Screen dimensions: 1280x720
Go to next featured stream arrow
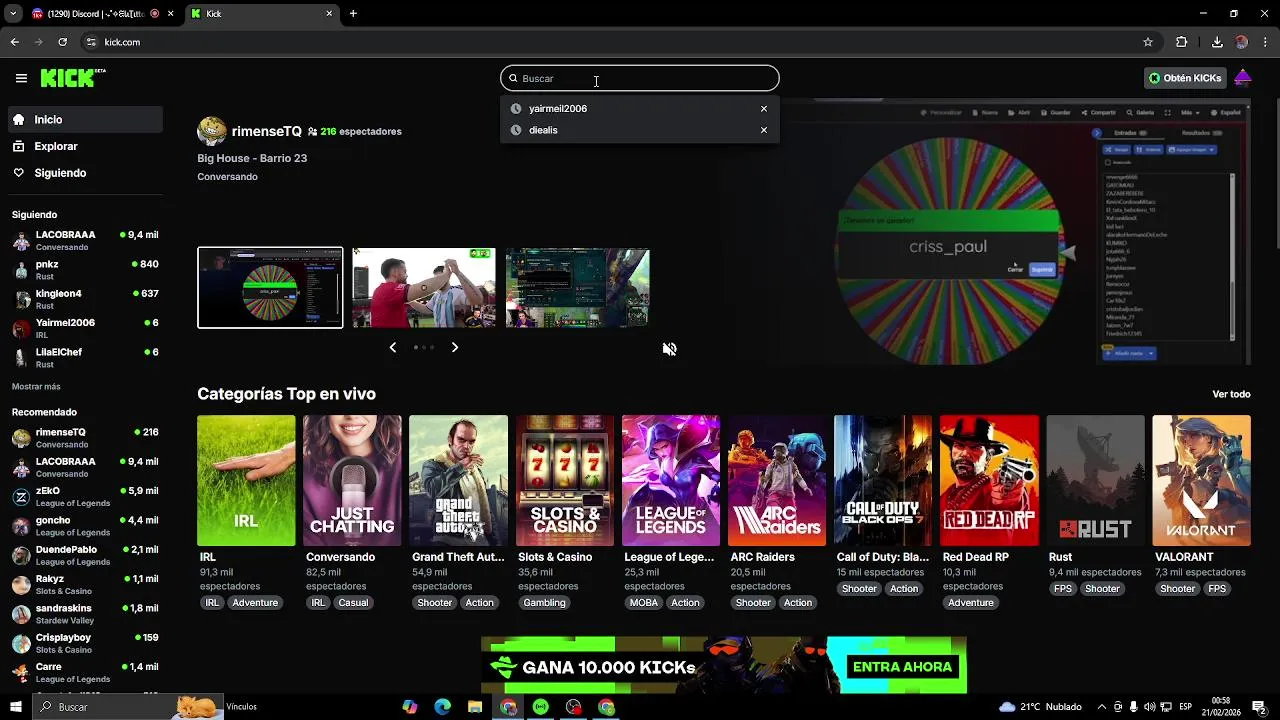(x=455, y=348)
